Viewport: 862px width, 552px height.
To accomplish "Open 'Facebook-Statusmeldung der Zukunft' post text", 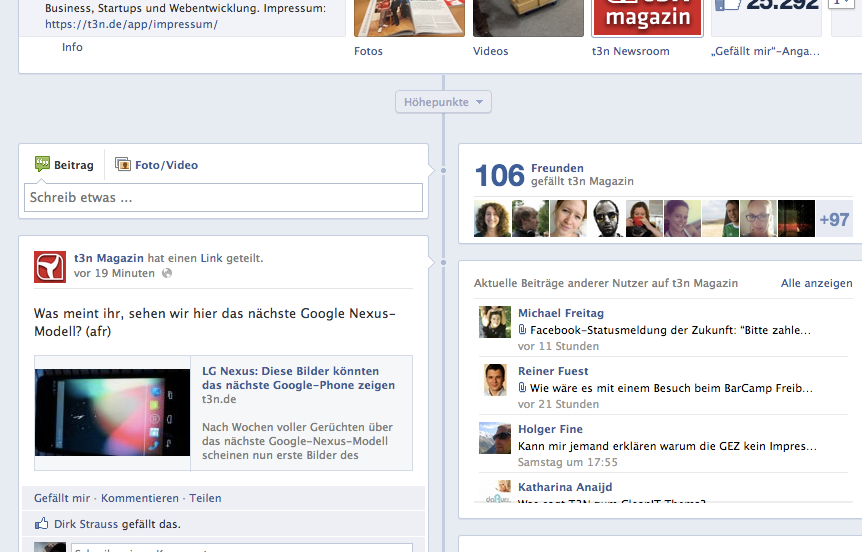I will click(670, 330).
